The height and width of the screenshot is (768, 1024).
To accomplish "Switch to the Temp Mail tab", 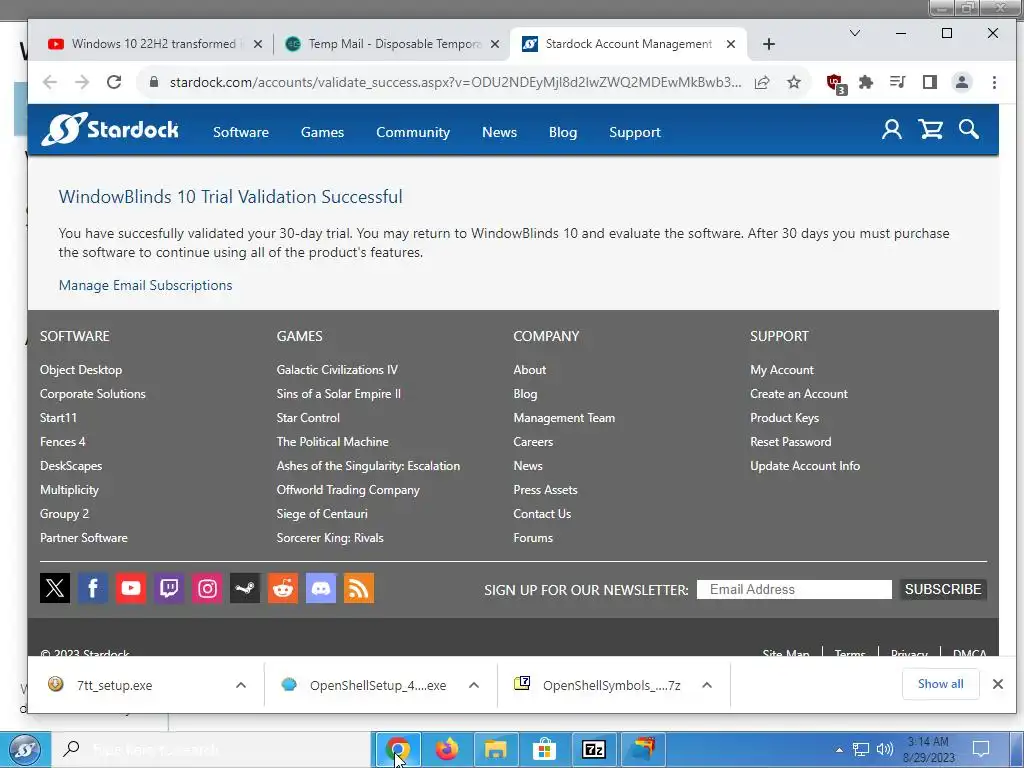I will click(394, 44).
